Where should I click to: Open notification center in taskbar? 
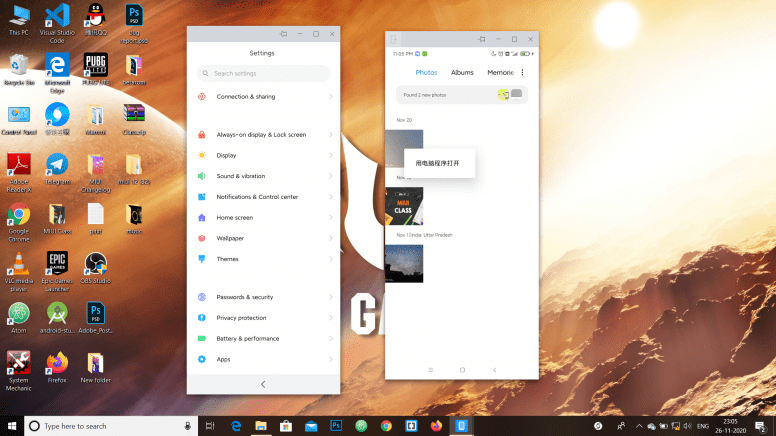point(761,426)
